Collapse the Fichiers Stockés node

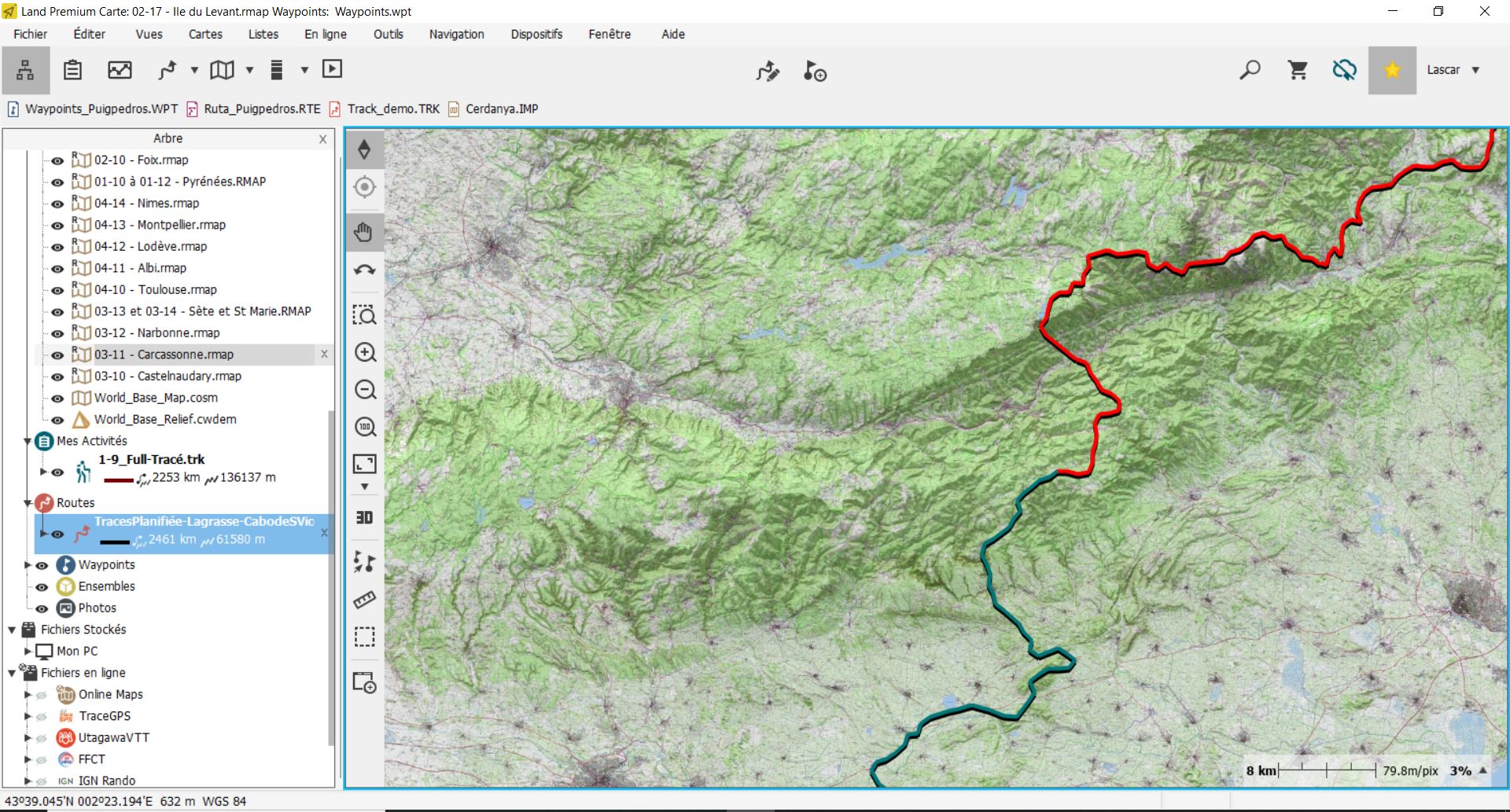click(x=12, y=630)
